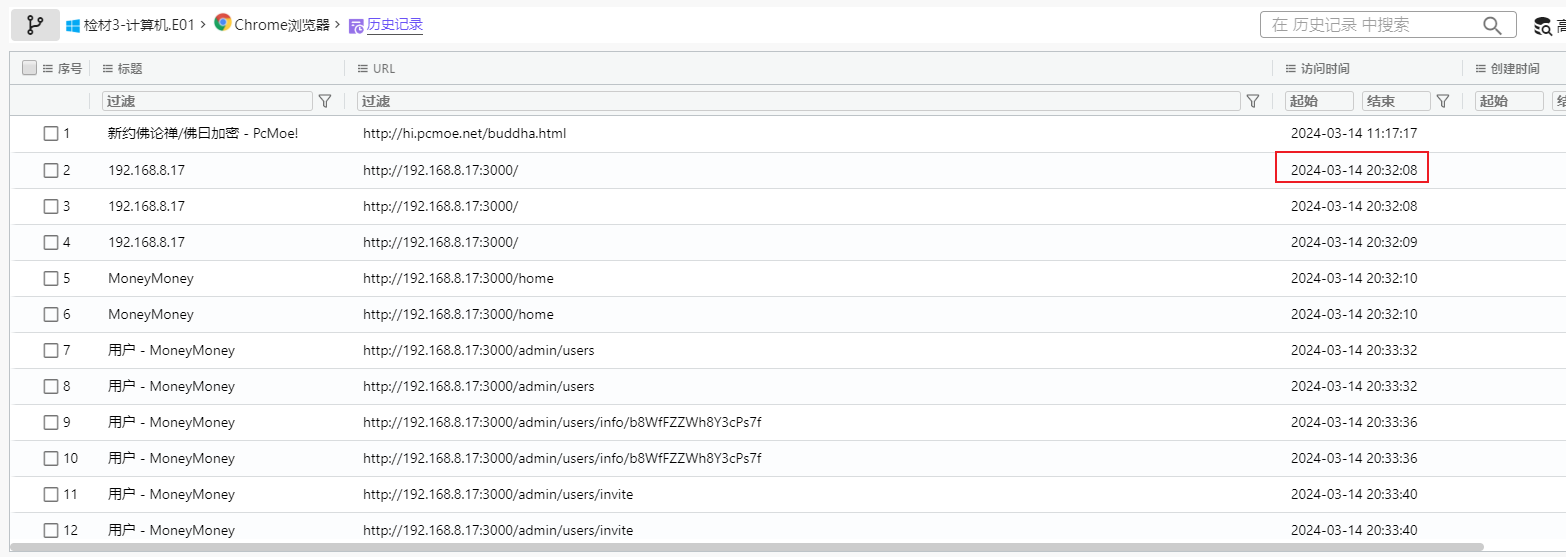The image size is (1566, 557).
Task: Go to Chrome浏览器 in breadcrumb
Action: (281, 25)
